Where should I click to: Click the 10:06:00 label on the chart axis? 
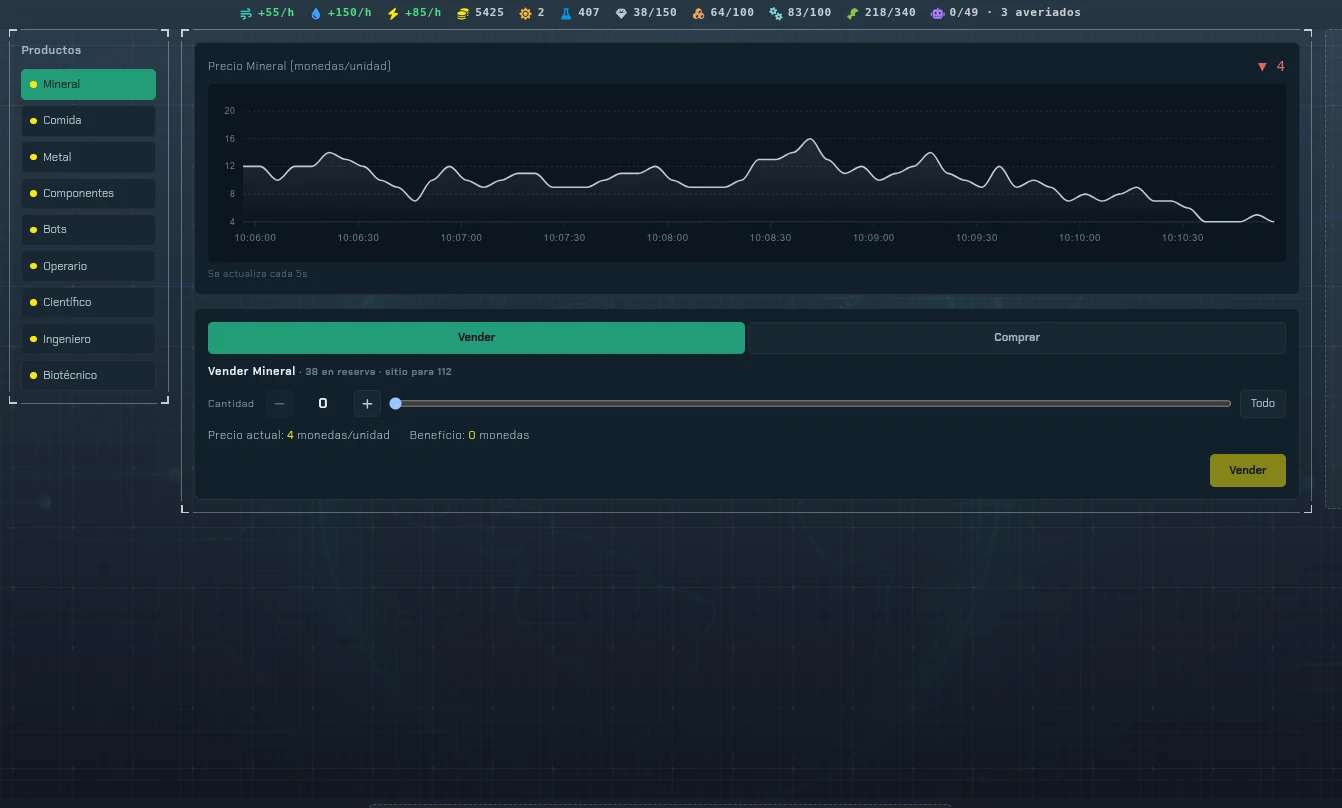point(255,238)
